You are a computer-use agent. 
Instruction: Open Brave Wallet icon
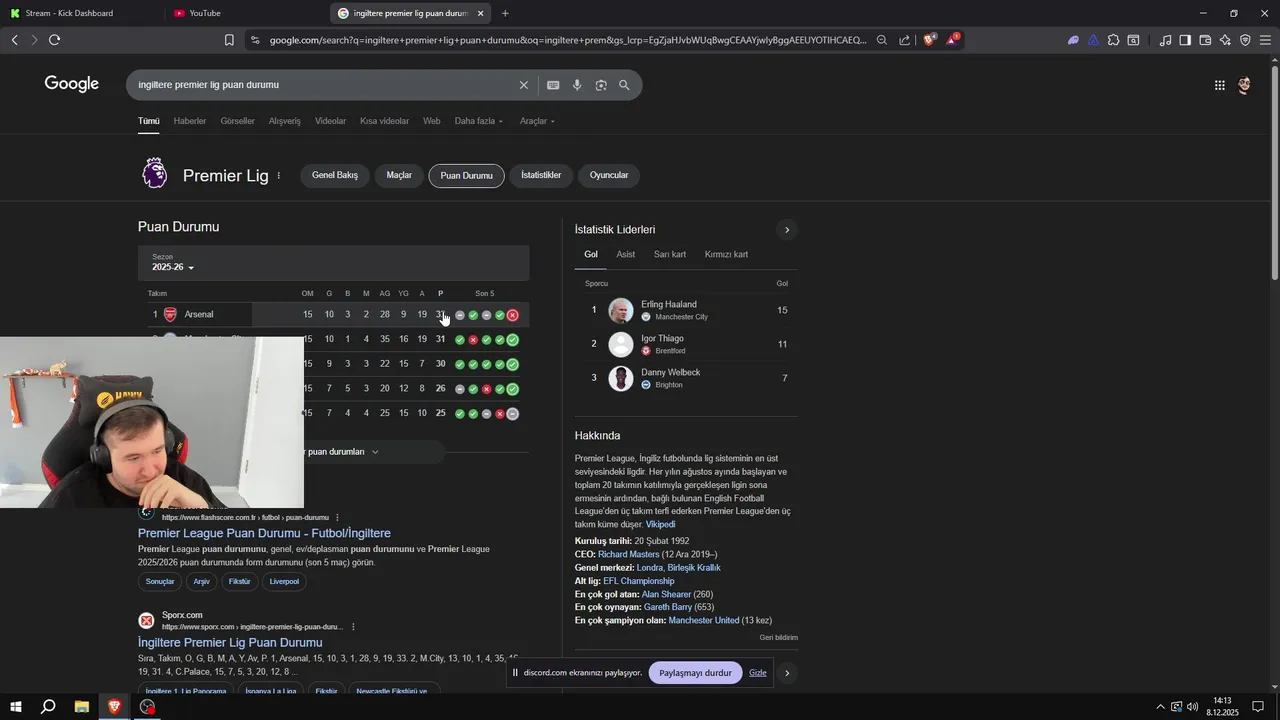(1205, 40)
